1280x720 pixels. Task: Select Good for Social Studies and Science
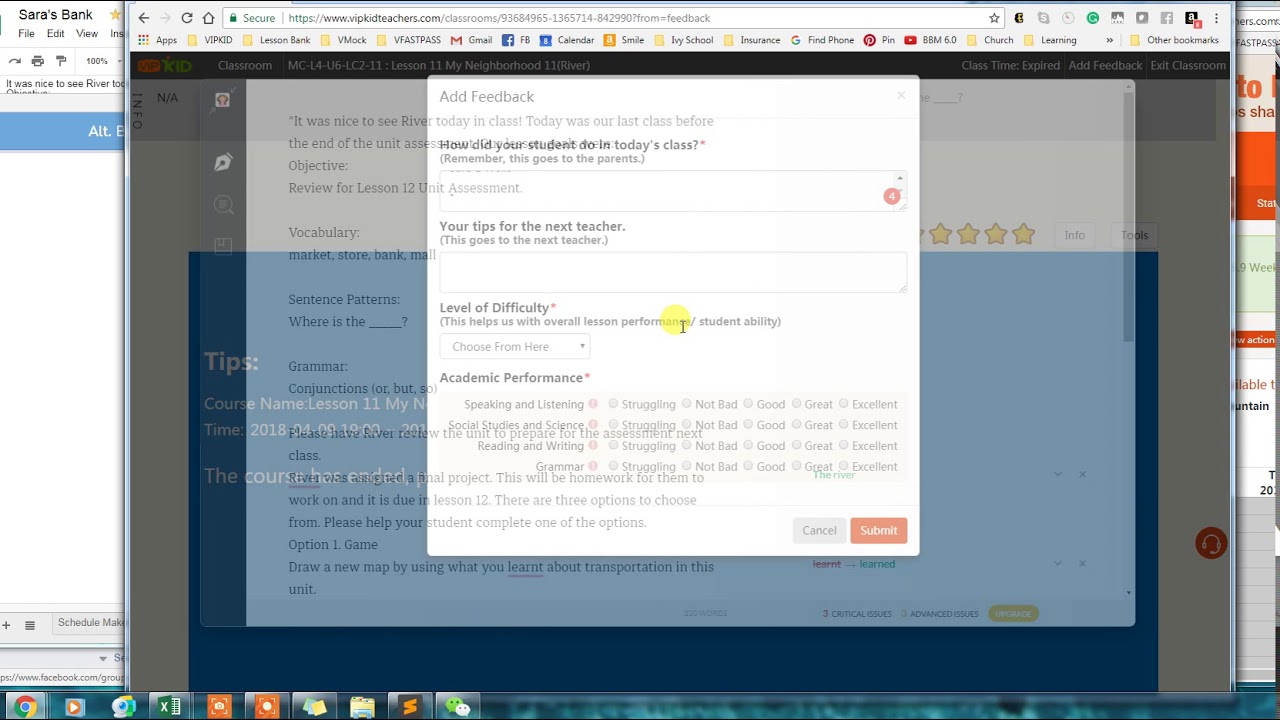pyautogui.click(x=748, y=425)
